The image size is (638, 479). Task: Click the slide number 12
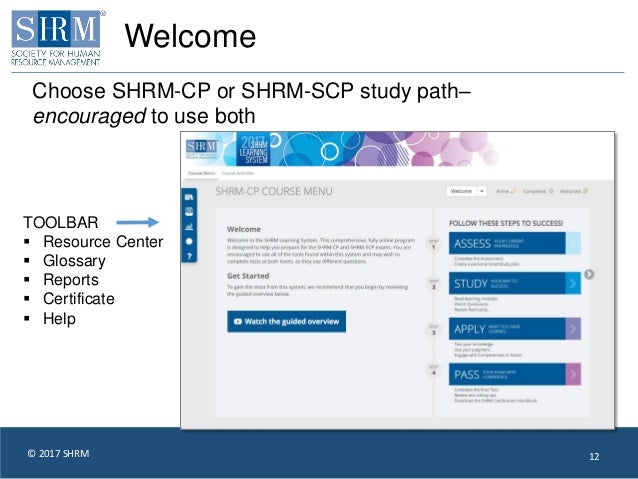(x=594, y=457)
